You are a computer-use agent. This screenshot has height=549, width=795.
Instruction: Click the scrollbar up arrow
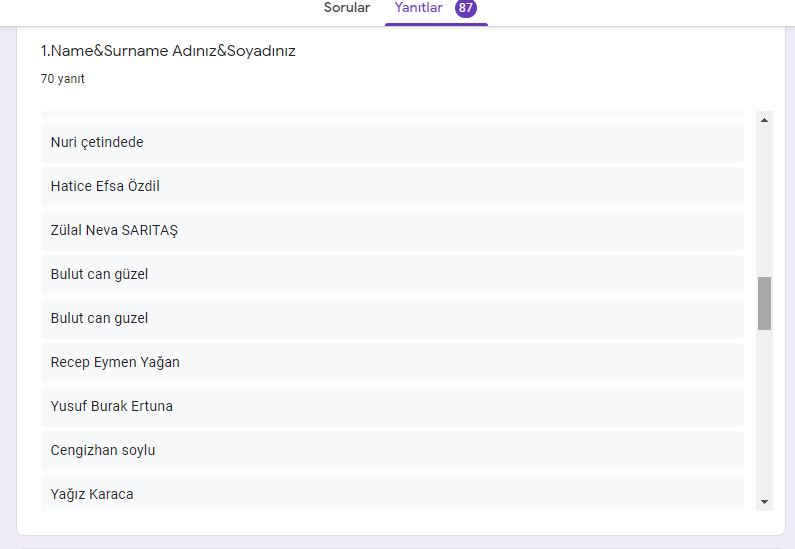764,120
